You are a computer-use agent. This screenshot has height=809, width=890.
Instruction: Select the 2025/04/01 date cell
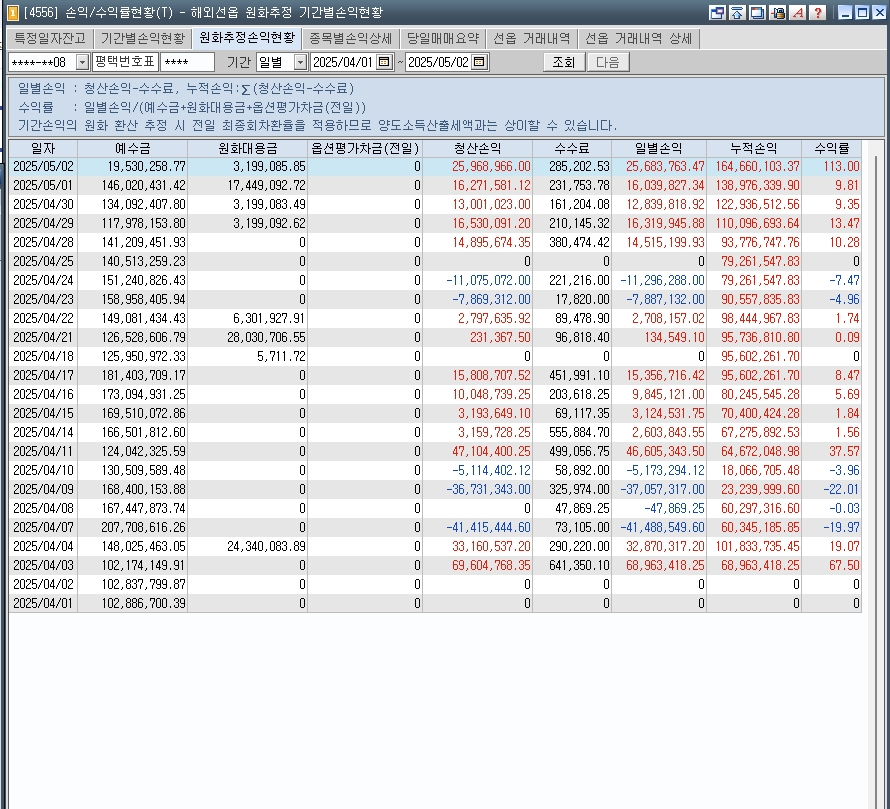point(43,603)
